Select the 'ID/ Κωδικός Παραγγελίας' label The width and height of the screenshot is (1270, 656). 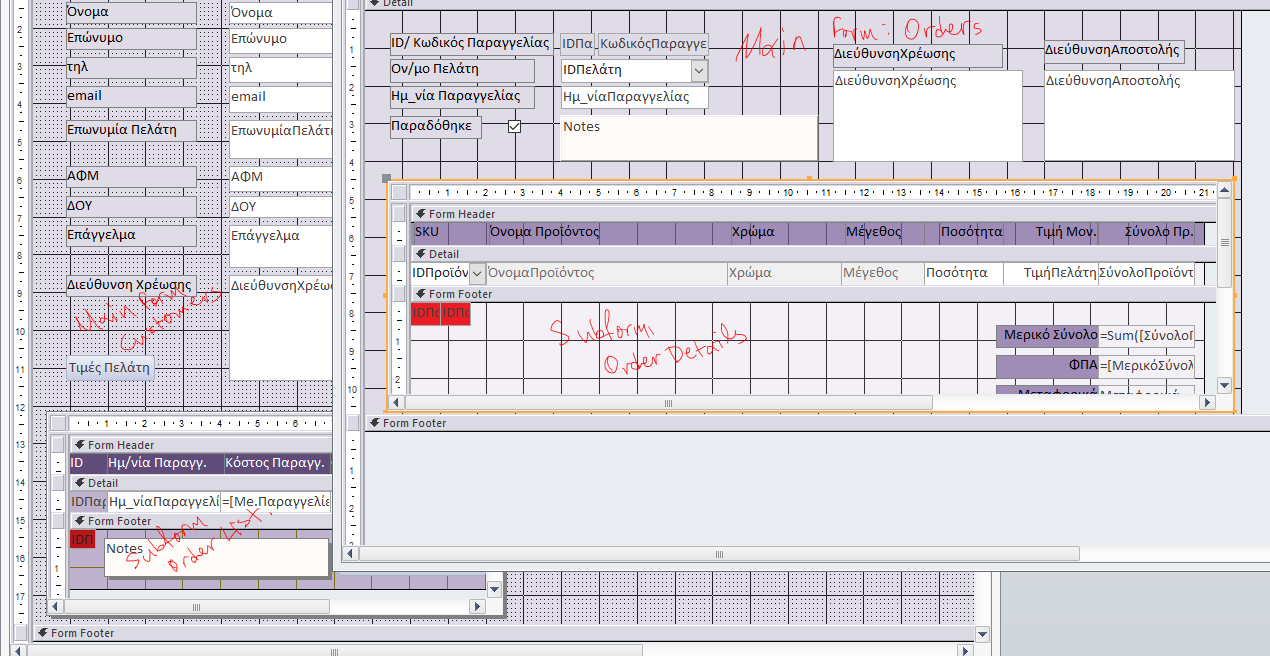point(471,43)
